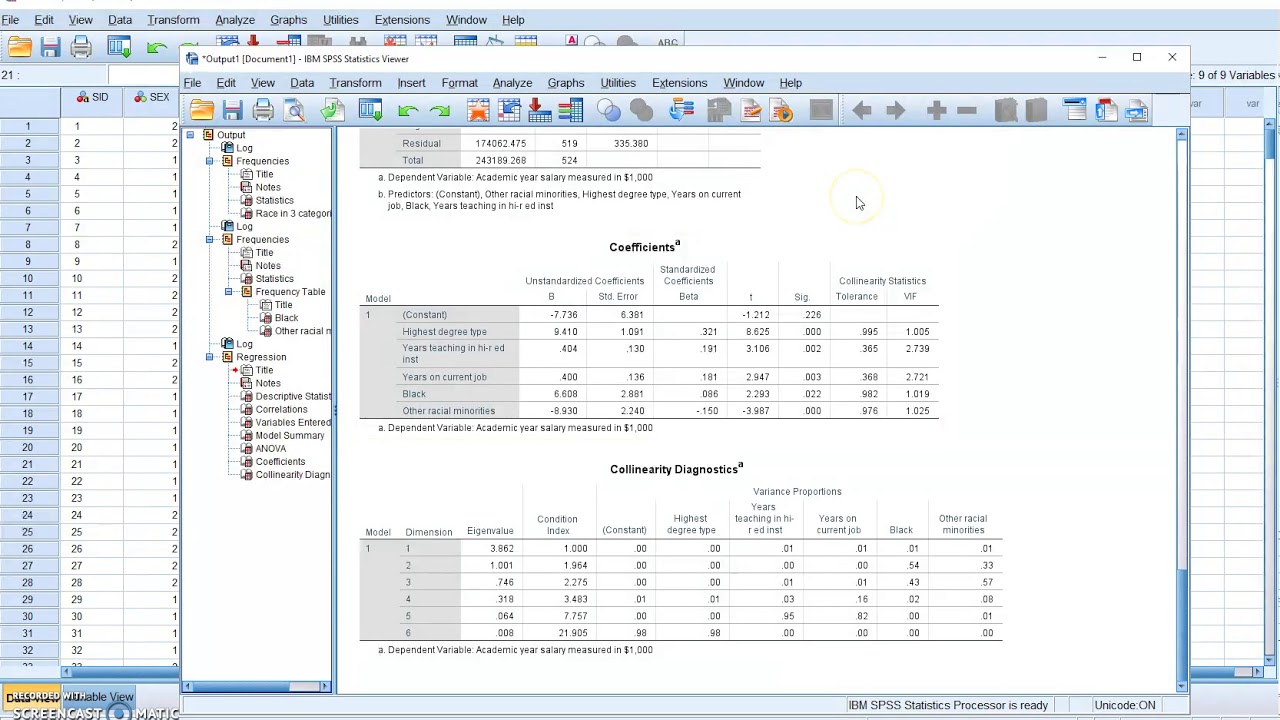Click the SEX column header in Data Editor
Image resolution: width=1280 pixels, height=720 pixels.
point(150,97)
